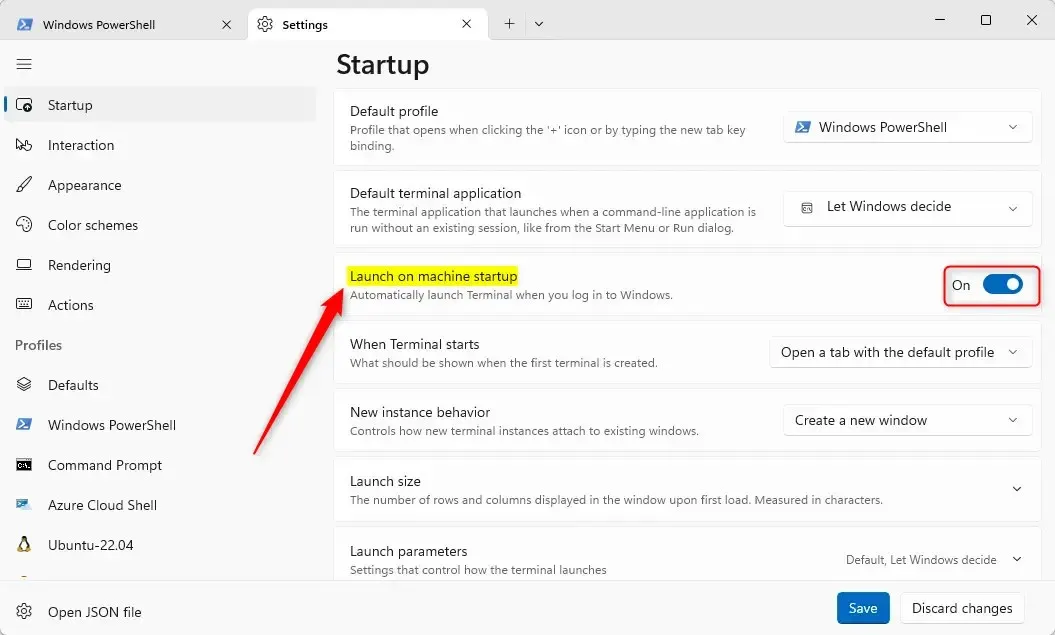Expand the Launch parameters section
This screenshot has width=1055, height=635.
tap(1017, 560)
